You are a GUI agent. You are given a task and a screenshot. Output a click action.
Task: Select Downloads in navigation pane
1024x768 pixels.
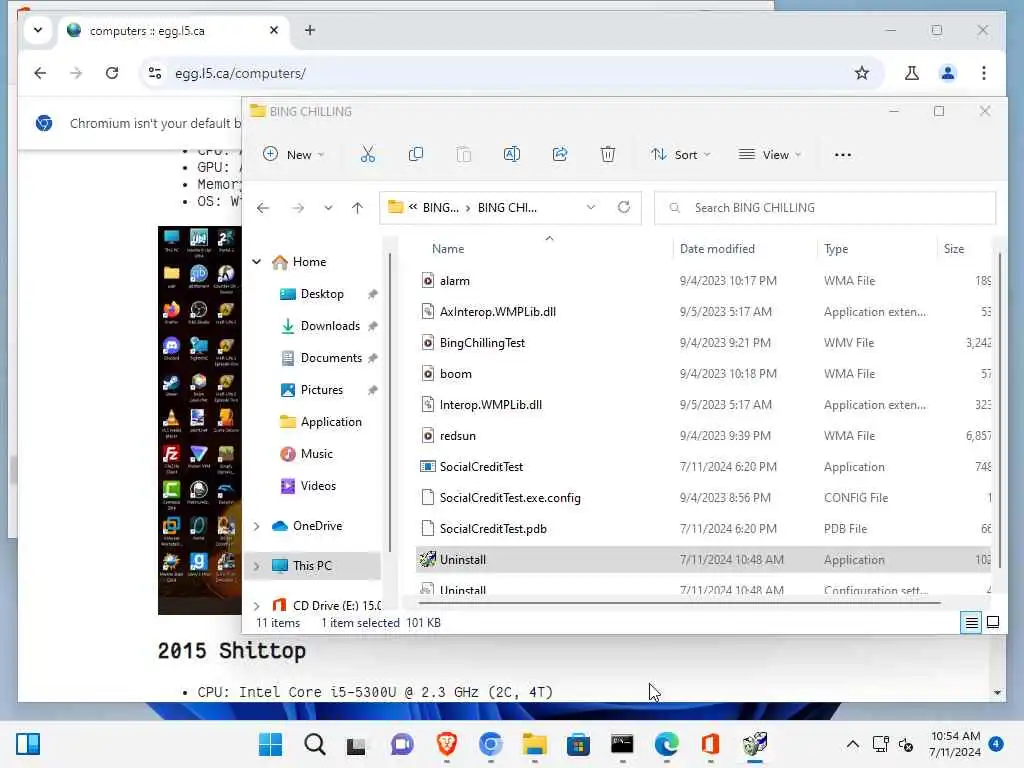tap(330, 326)
